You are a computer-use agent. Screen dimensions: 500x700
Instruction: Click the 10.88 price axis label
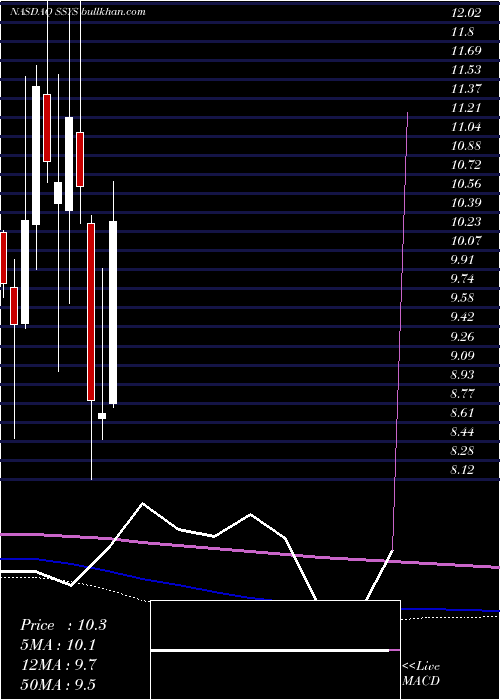click(x=466, y=146)
